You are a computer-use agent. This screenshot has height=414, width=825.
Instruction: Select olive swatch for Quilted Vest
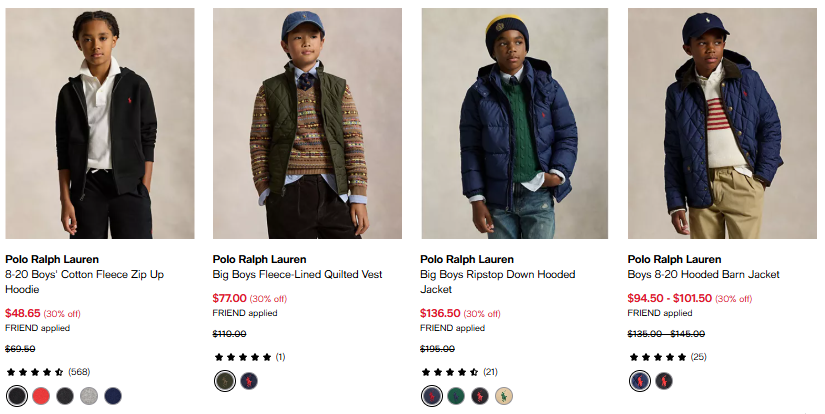(225, 381)
